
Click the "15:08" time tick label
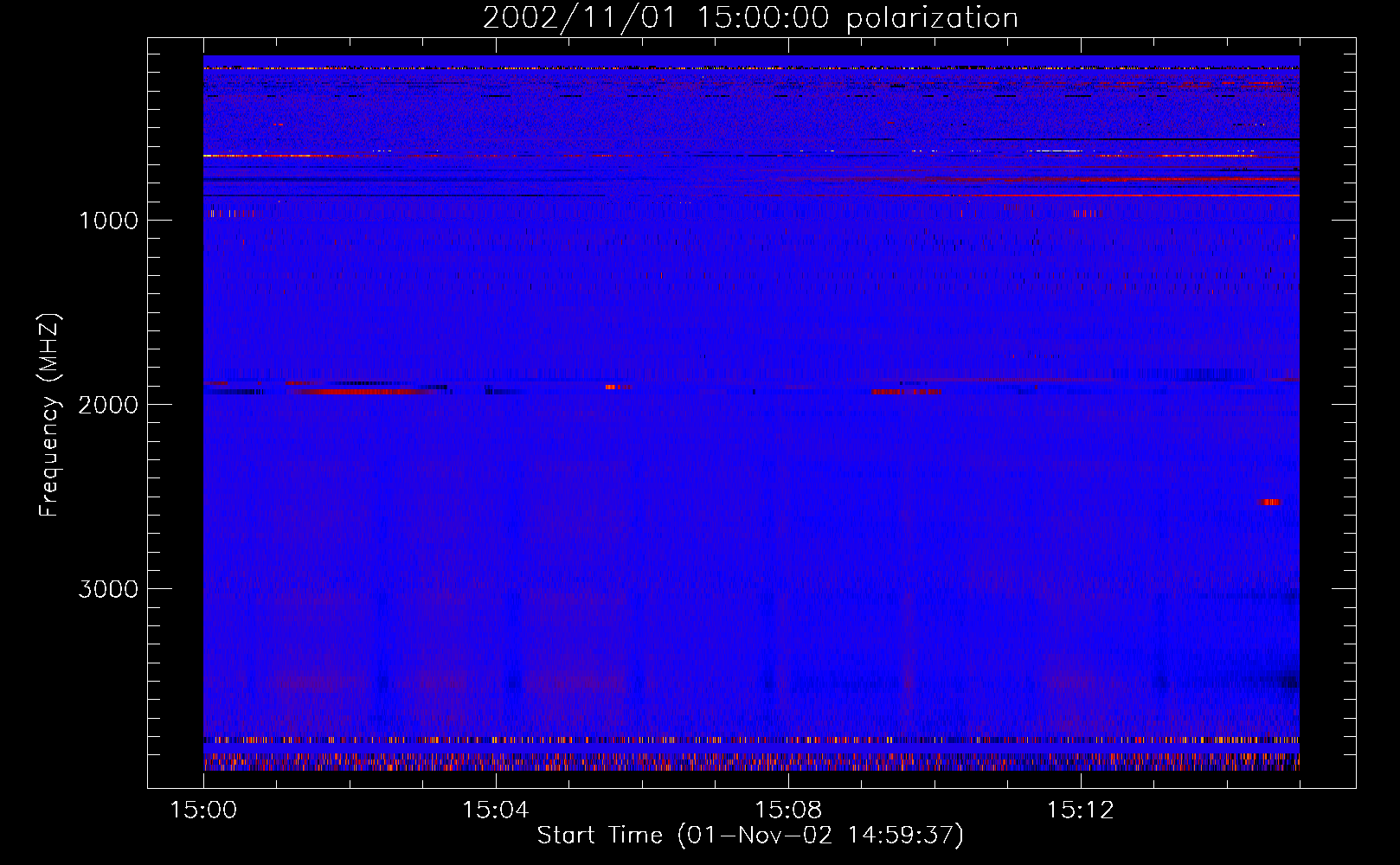788,811
